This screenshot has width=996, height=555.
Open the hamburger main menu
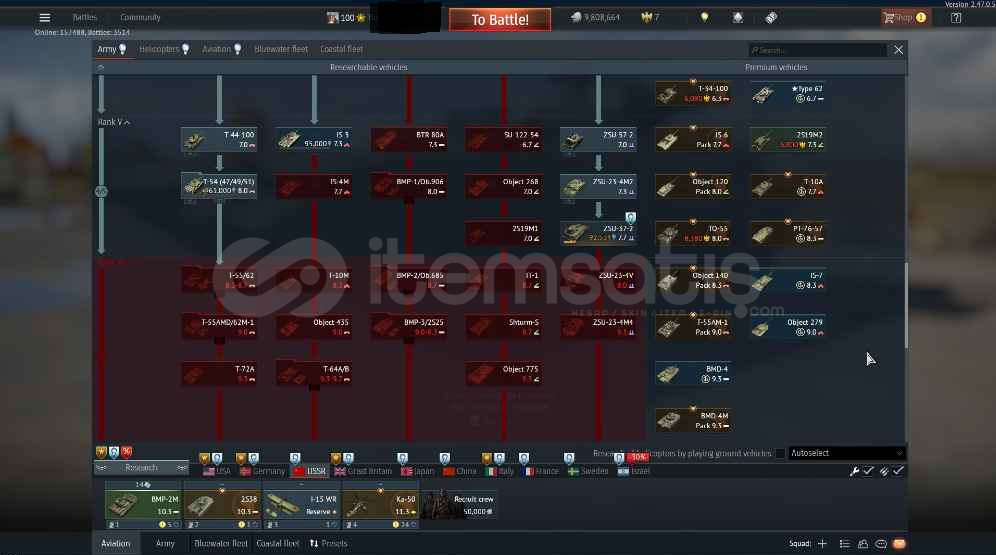(x=44, y=18)
